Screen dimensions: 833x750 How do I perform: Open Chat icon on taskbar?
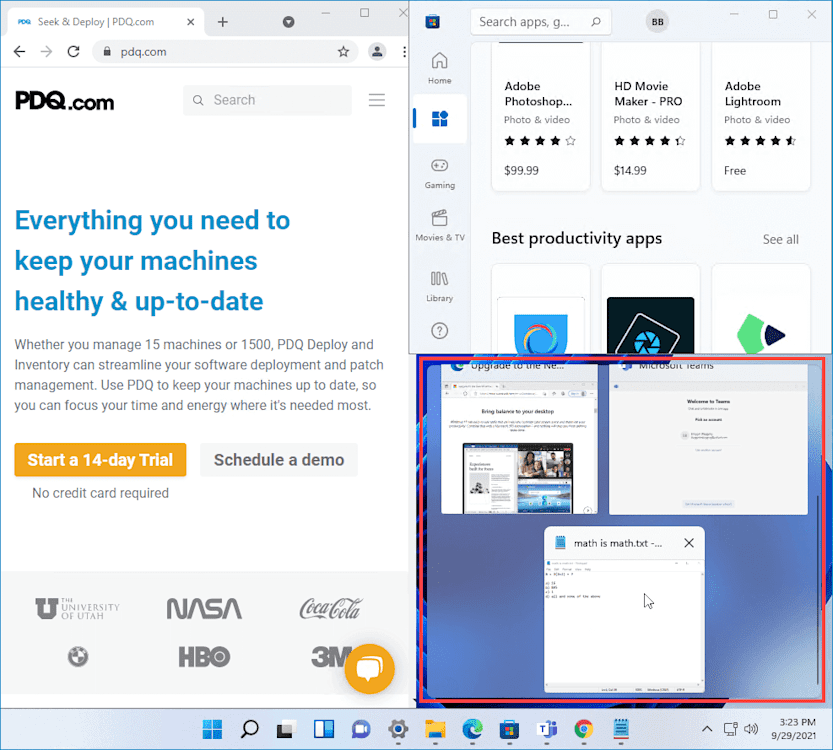(361, 729)
